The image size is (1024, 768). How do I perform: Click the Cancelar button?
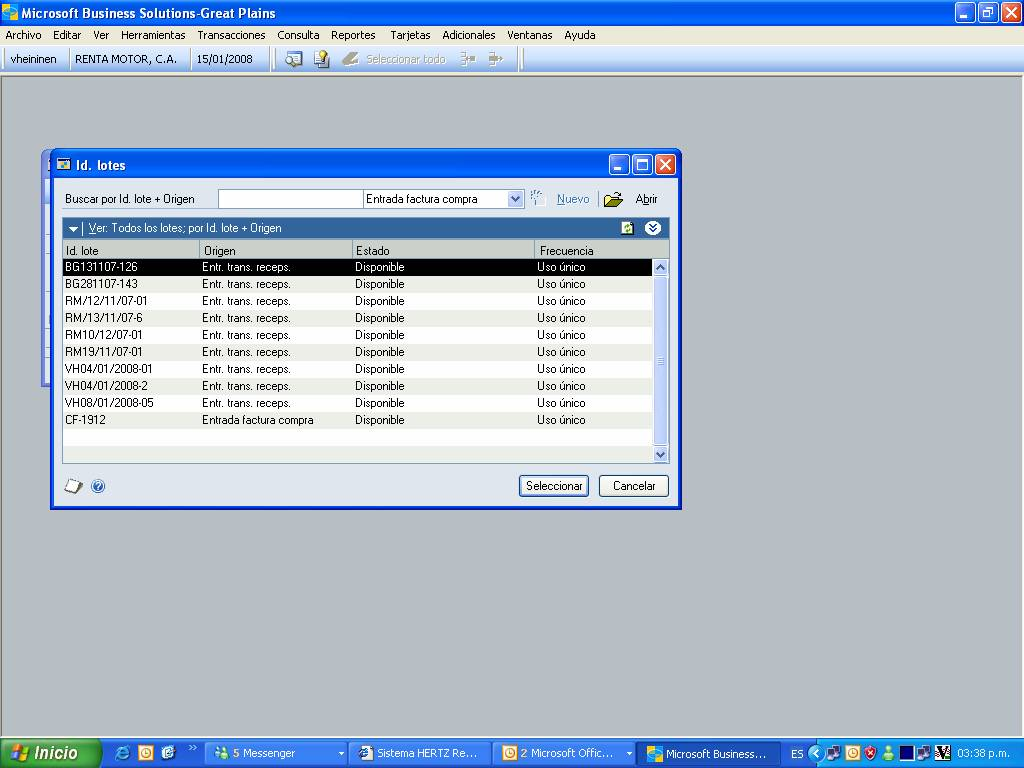point(633,486)
